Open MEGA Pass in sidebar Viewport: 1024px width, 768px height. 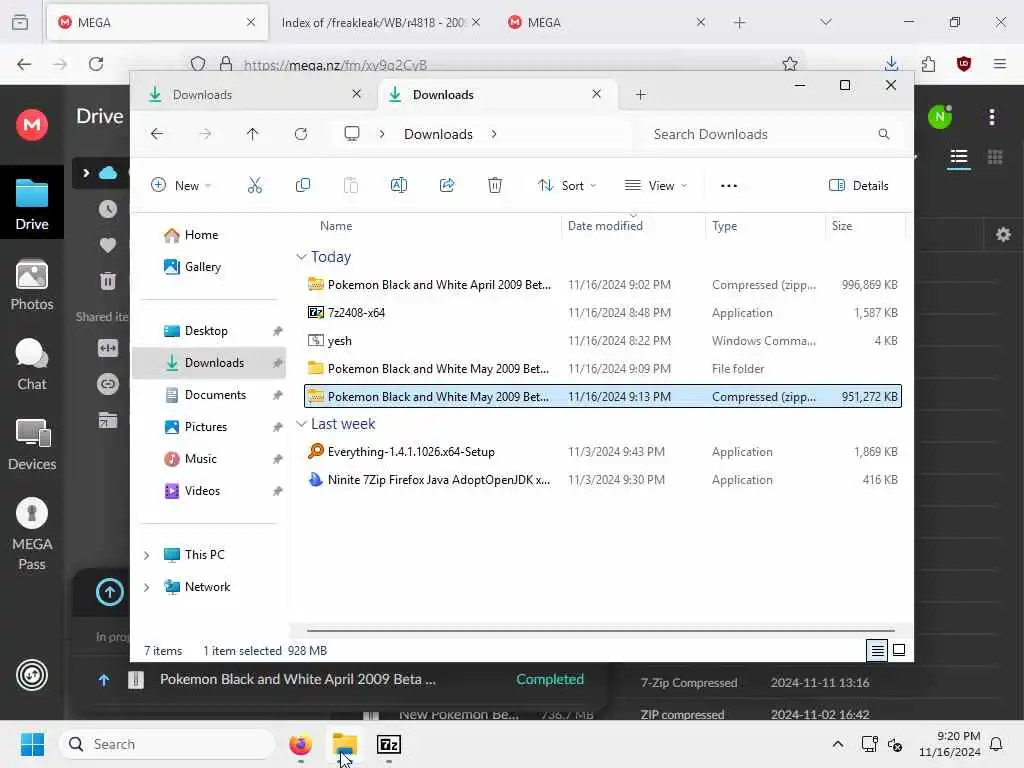coord(32,534)
